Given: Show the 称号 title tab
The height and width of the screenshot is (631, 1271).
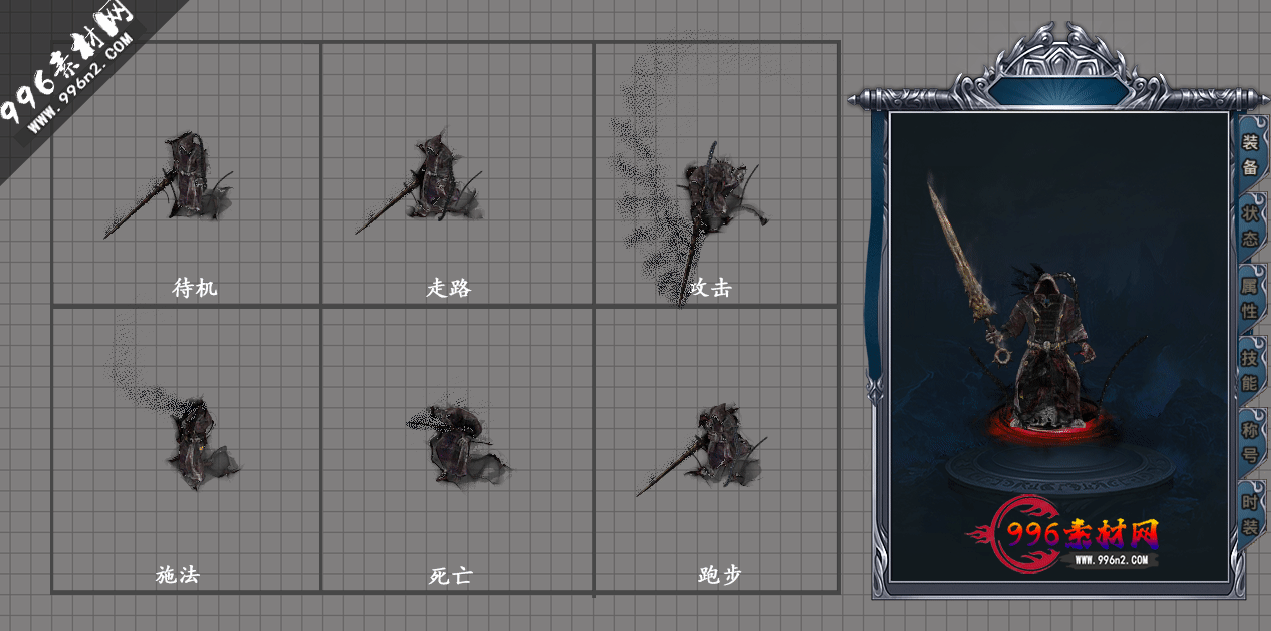Looking at the screenshot, I should click(x=1250, y=442).
